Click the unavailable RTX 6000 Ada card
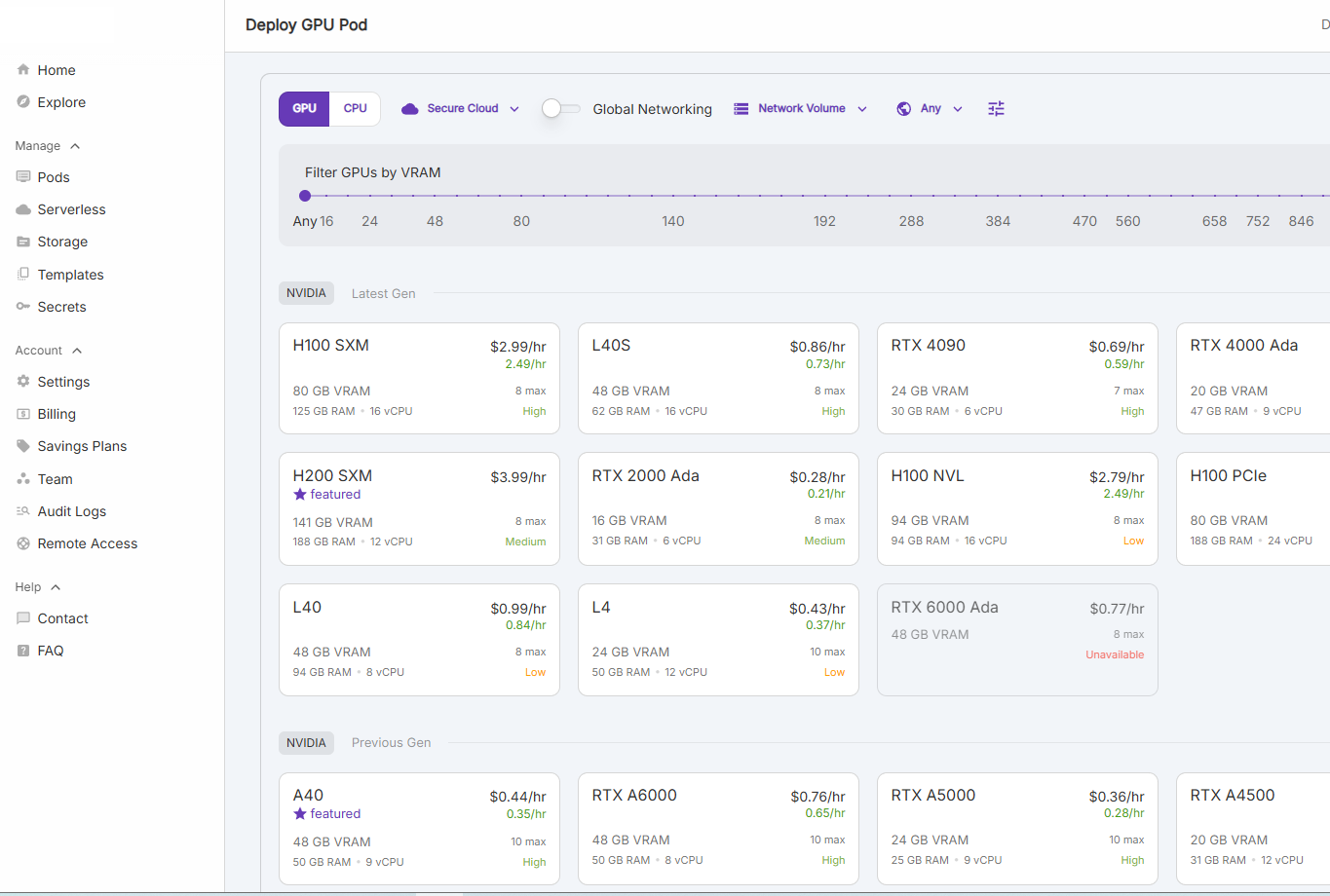This screenshot has height=896, width=1330. click(x=1017, y=640)
